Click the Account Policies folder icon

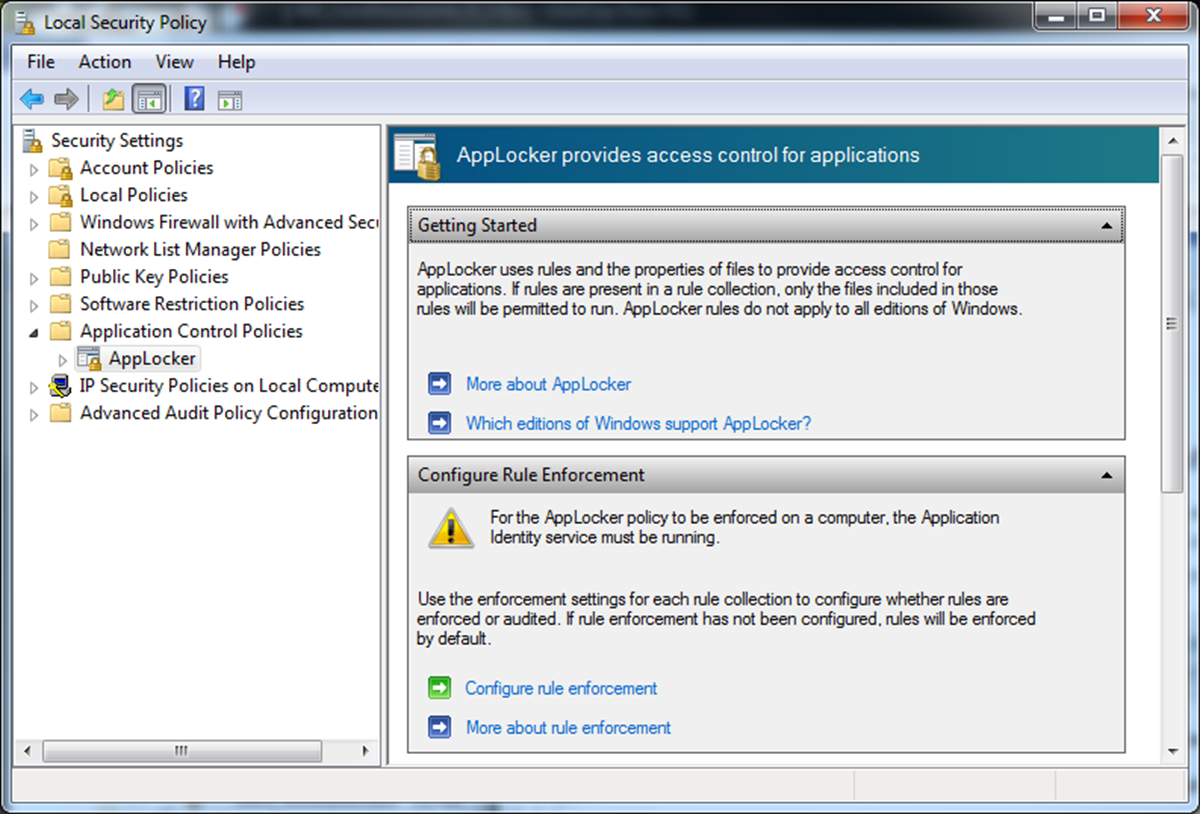pos(61,168)
